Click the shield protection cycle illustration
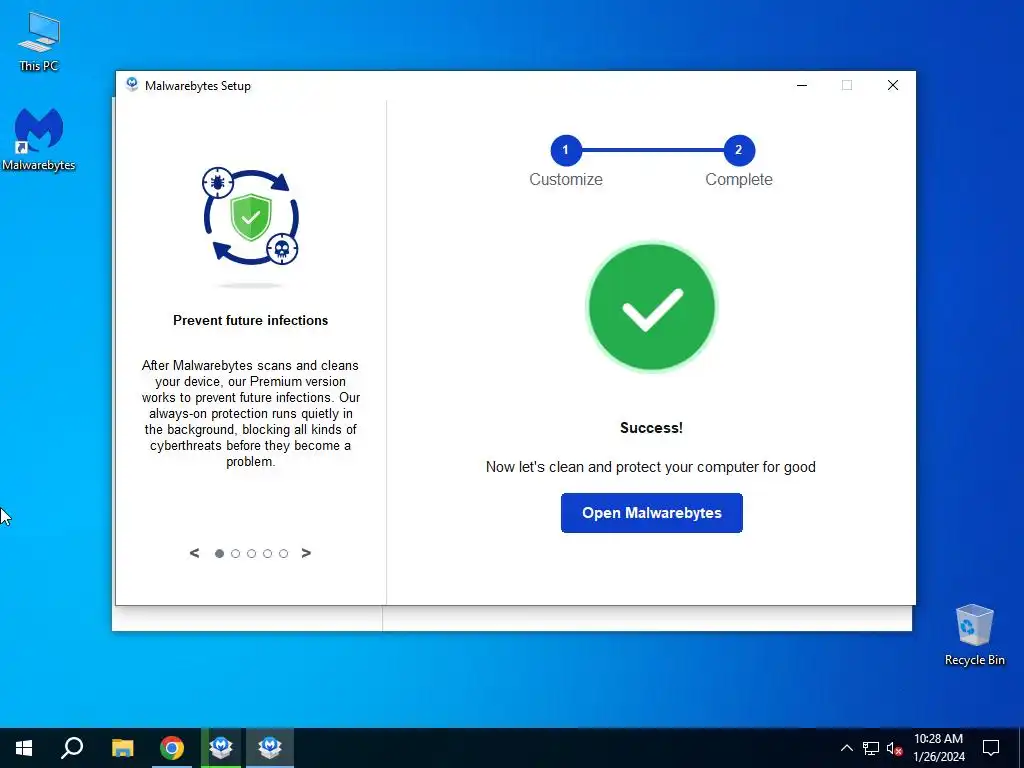This screenshot has height=768, width=1024. click(250, 217)
